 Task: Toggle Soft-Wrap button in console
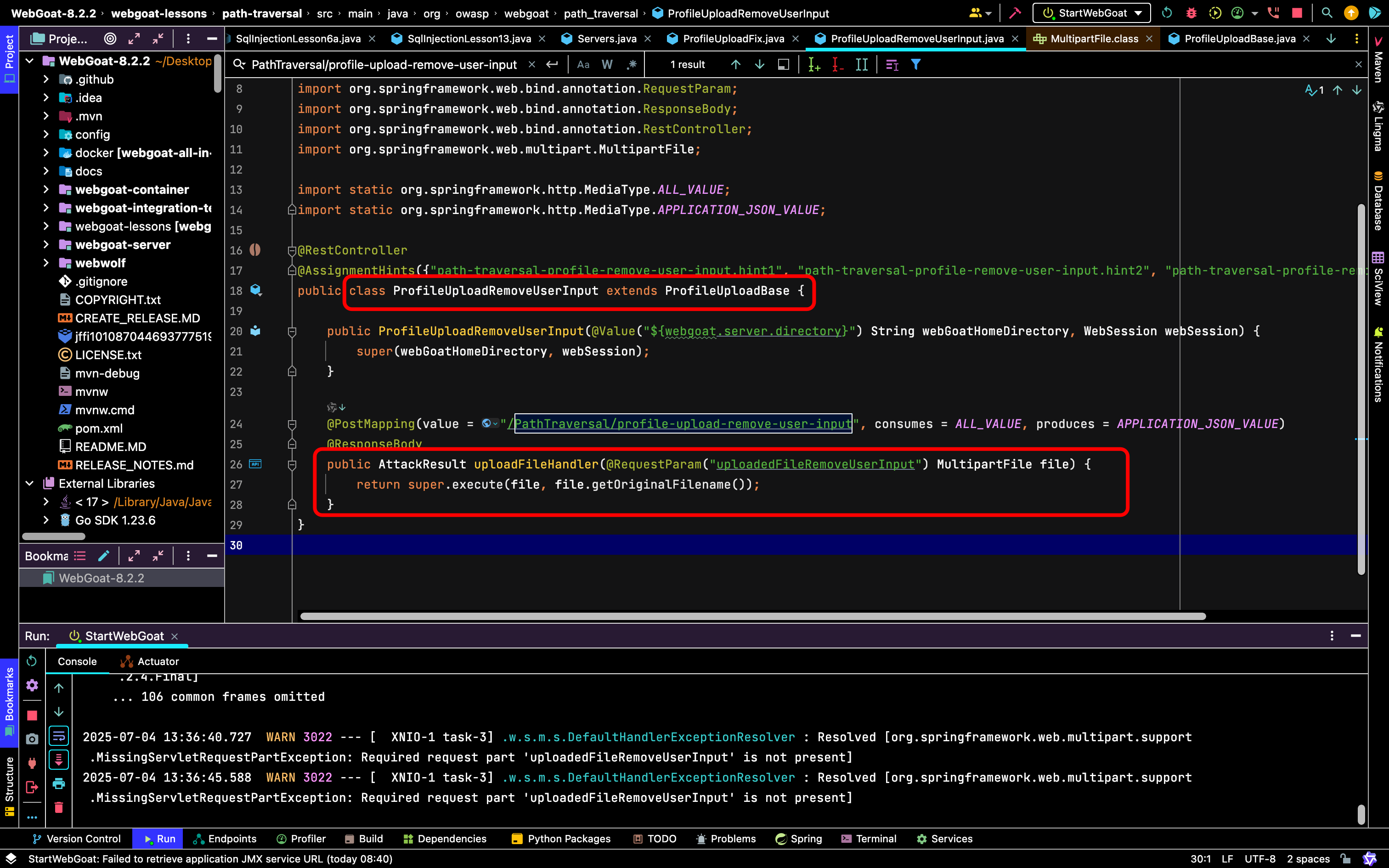[x=58, y=736]
